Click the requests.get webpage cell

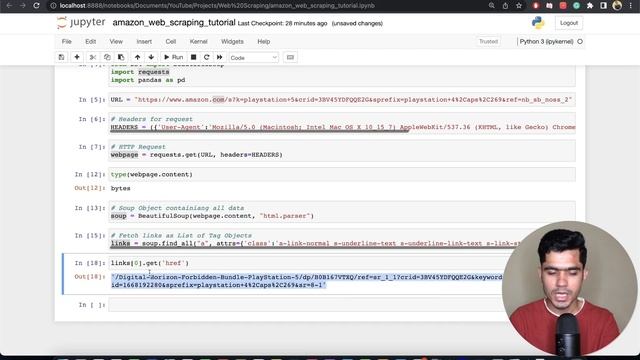[342, 151]
